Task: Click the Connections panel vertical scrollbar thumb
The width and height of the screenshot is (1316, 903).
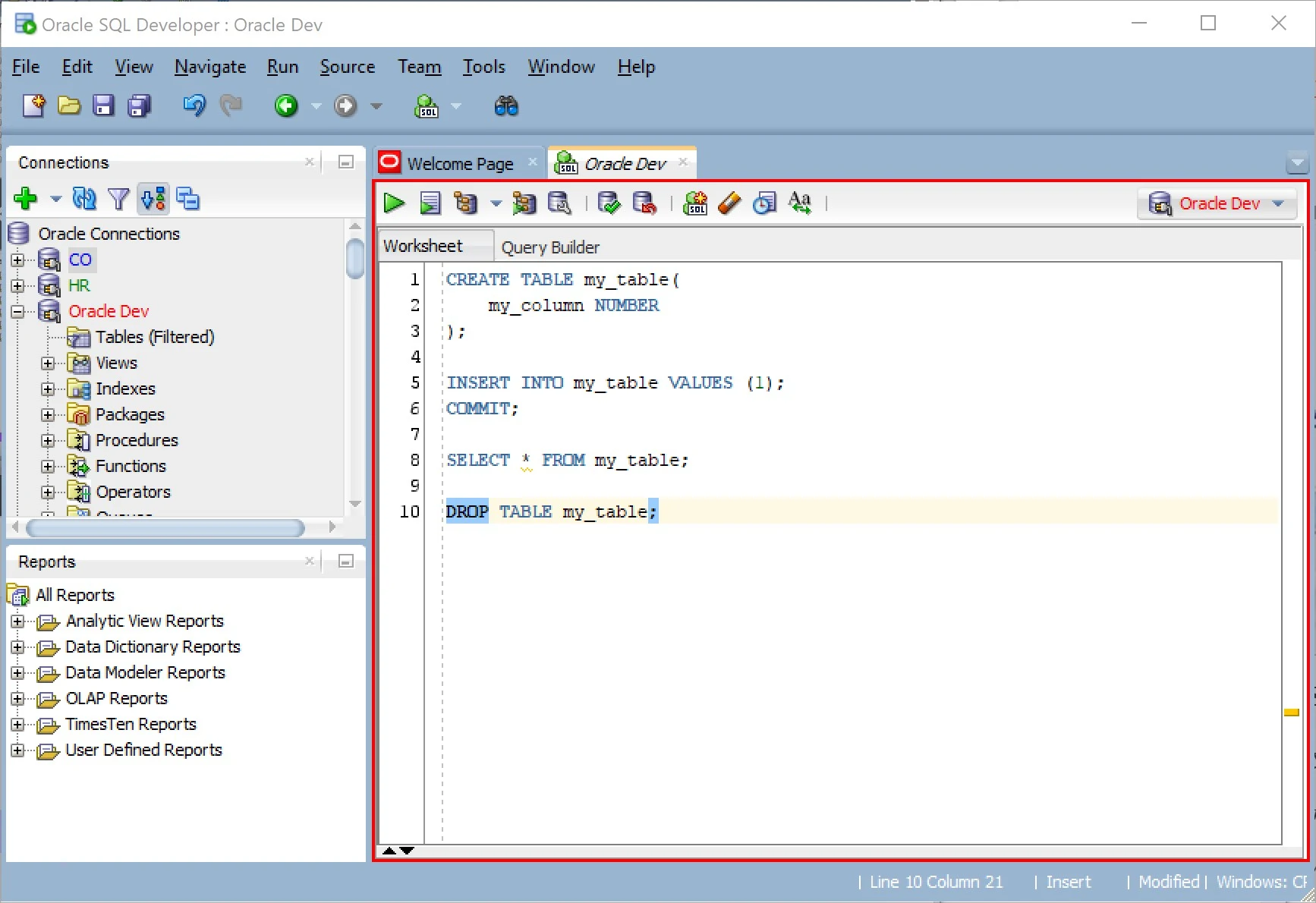Action: tap(354, 258)
